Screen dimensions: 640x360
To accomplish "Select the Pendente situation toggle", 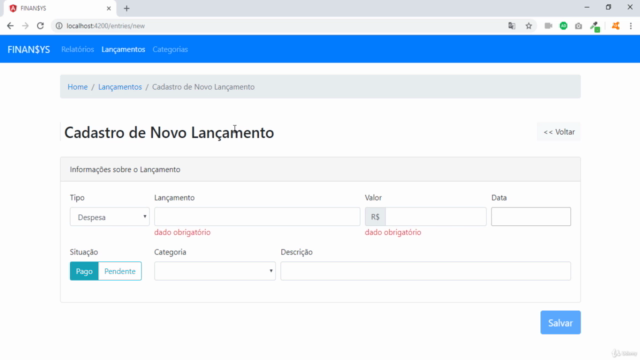I will coord(120,271).
